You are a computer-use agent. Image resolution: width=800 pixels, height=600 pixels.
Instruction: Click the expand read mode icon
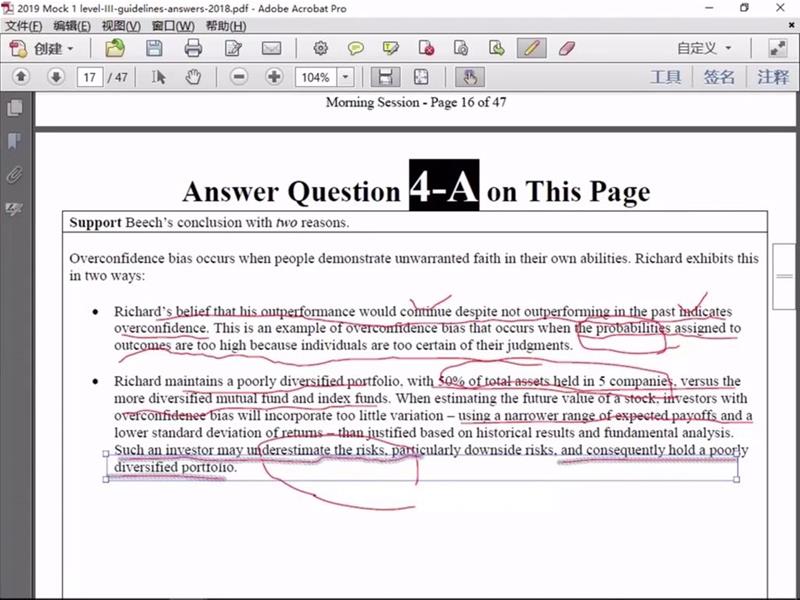point(778,48)
